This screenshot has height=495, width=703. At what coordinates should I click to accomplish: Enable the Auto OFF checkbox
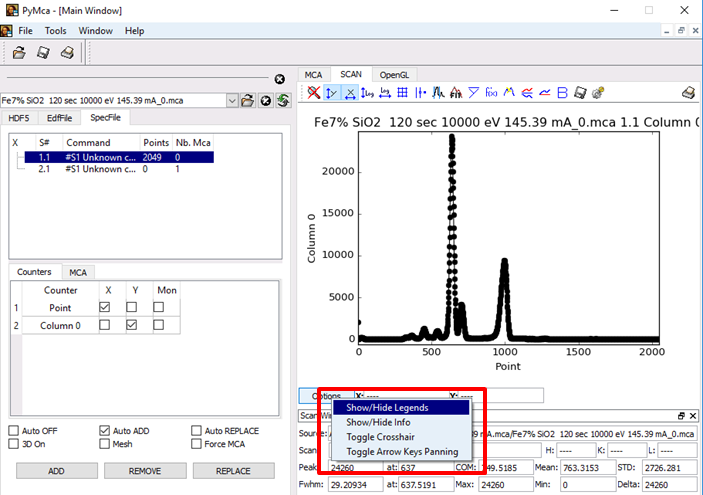tap(13, 431)
